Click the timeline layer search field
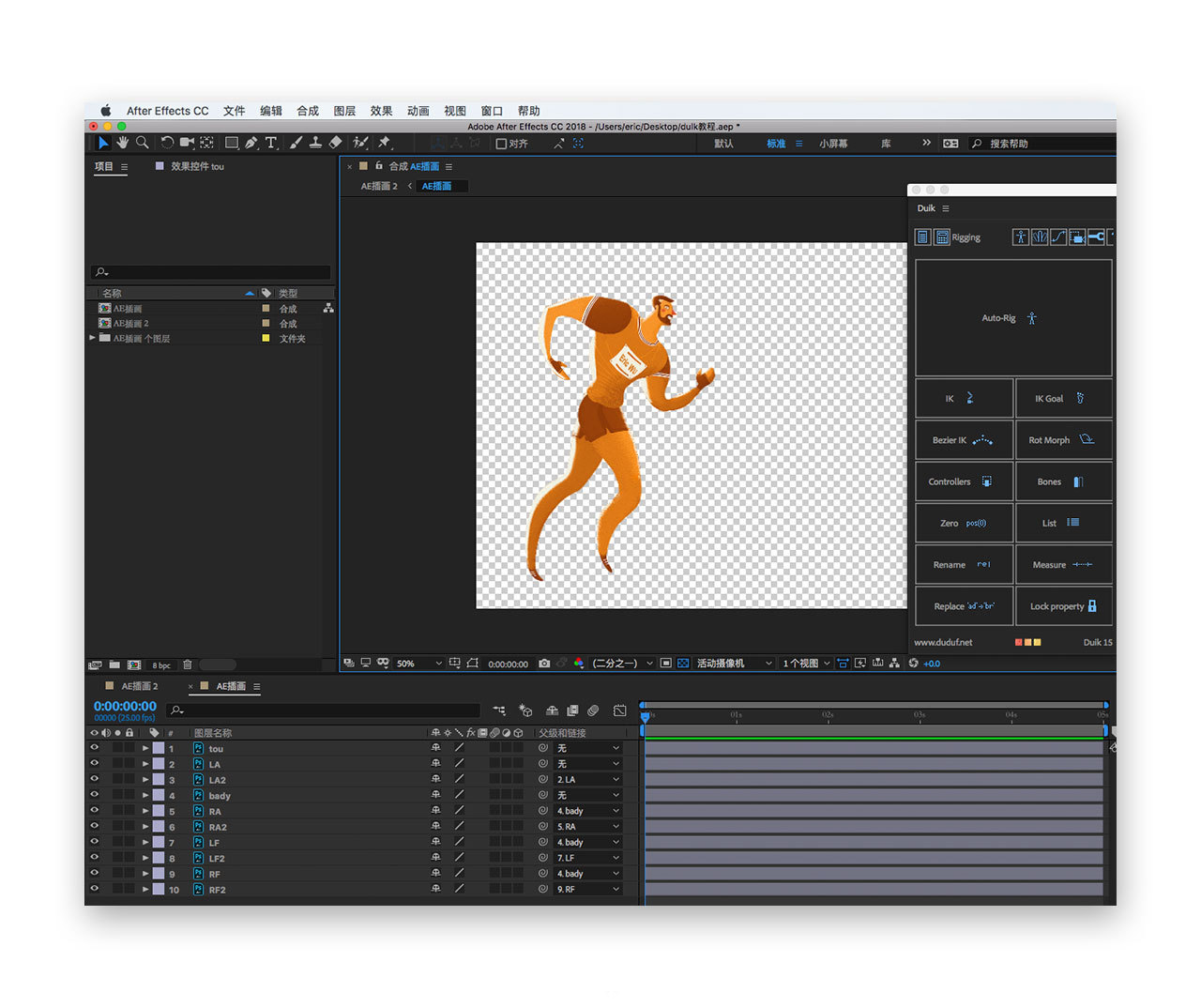Image resolution: width=1201 pixels, height=1008 pixels. point(323,710)
